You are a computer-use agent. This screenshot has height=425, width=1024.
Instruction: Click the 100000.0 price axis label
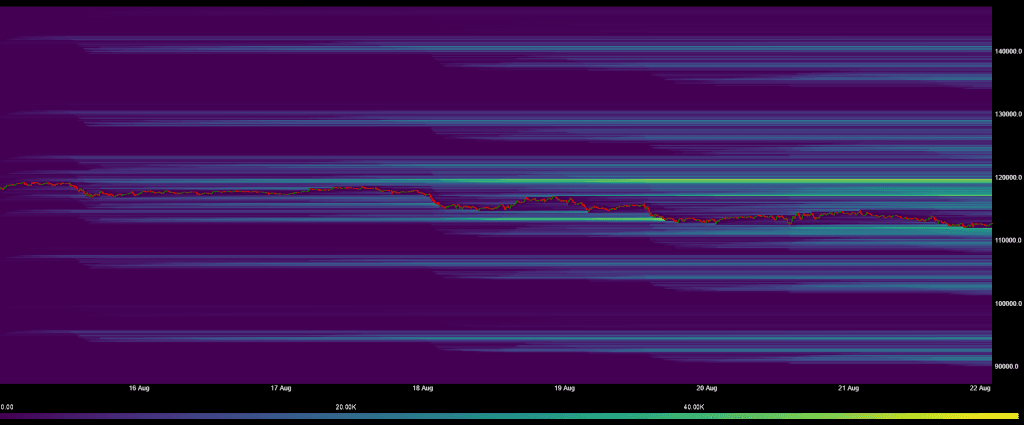pyautogui.click(x=1008, y=304)
